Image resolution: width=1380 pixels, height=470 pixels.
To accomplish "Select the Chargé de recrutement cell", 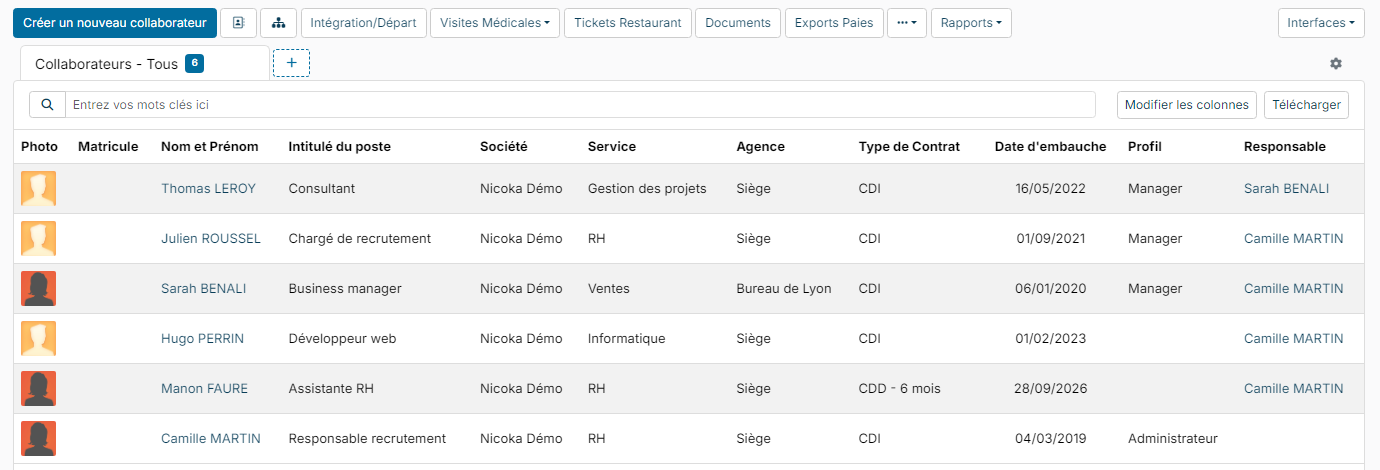I will pos(360,238).
